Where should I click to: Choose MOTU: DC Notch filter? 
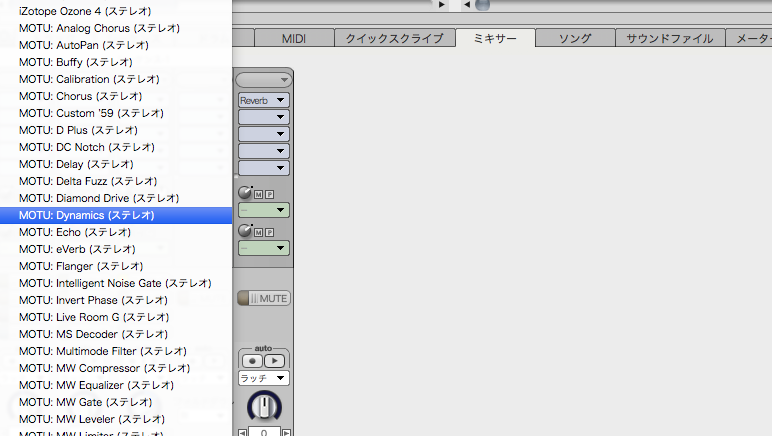(x=116, y=147)
